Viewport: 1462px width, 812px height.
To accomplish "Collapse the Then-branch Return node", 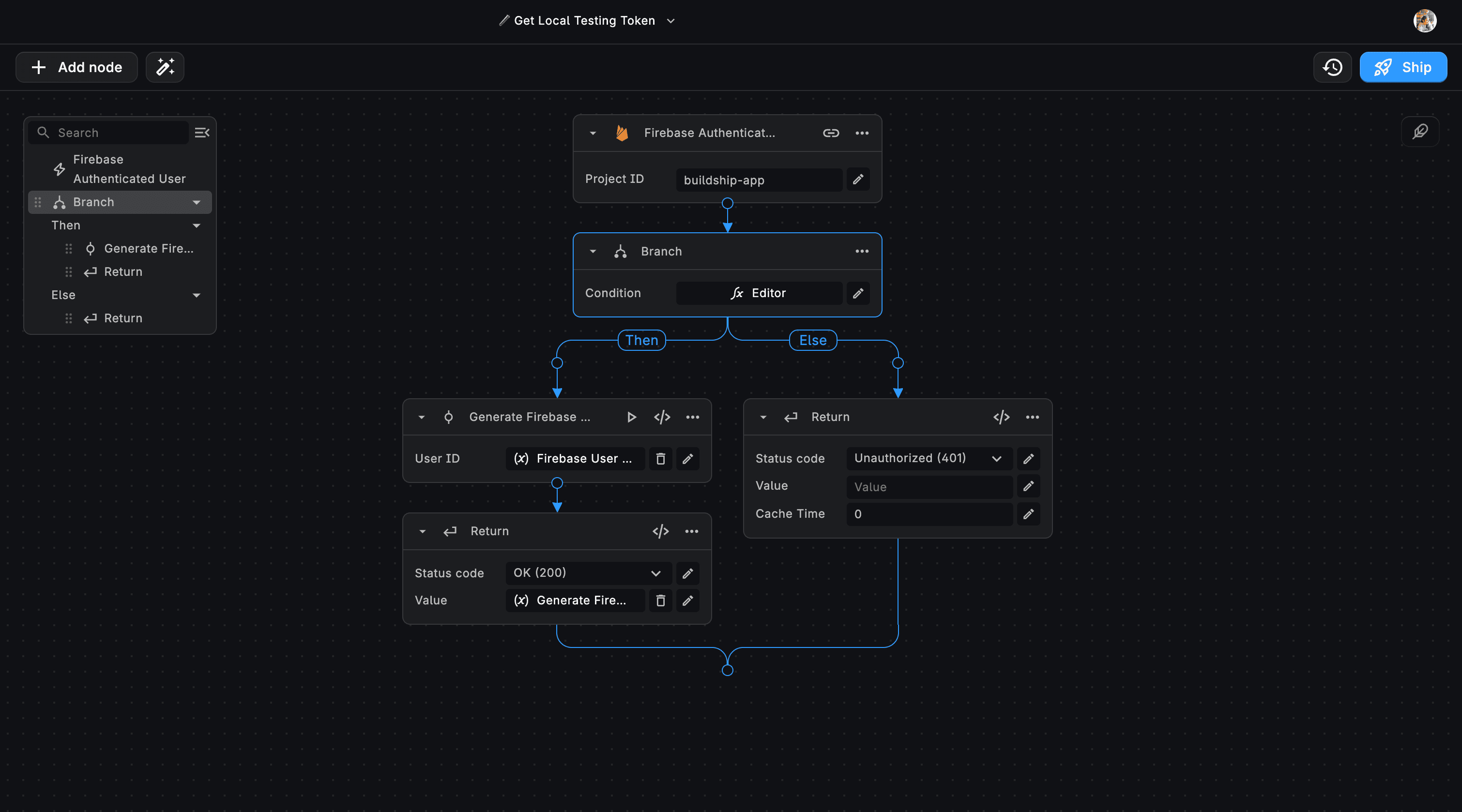I will pyautogui.click(x=422, y=532).
